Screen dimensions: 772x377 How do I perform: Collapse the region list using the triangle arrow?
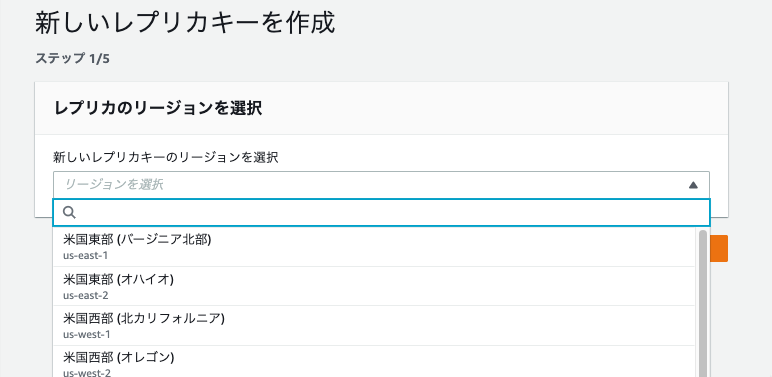point(693,185)
